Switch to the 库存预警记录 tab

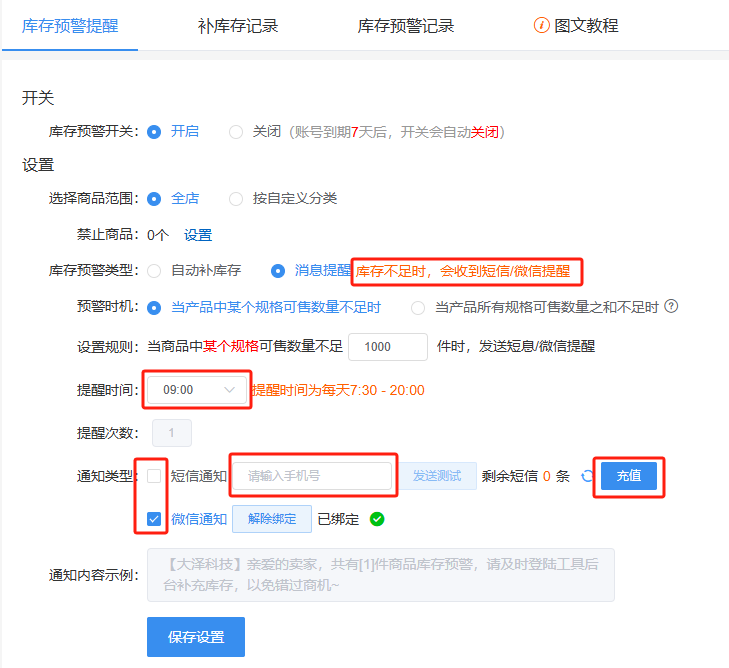point(405,26)
